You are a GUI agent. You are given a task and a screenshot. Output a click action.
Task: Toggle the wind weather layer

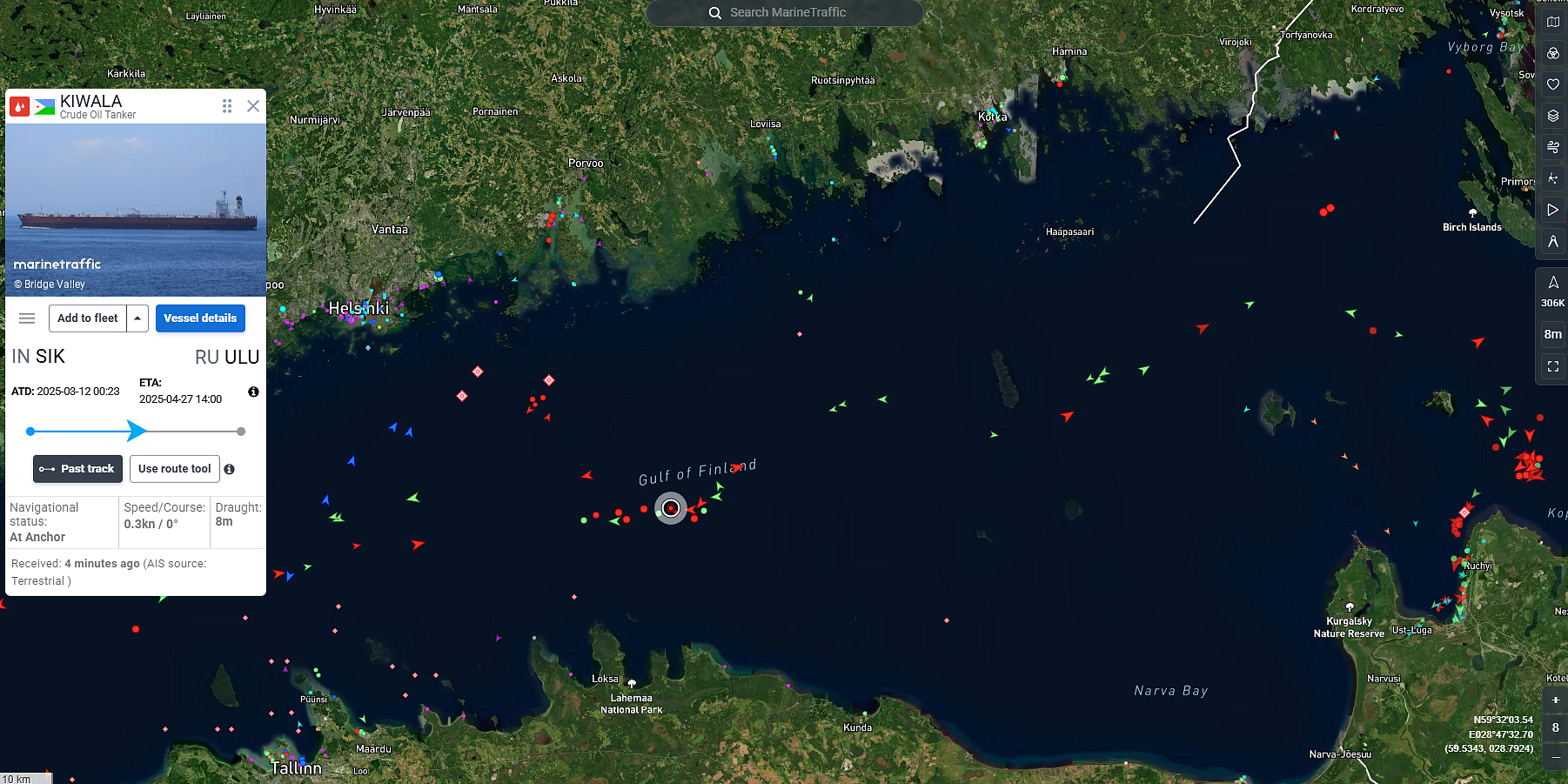(1553, 147)
